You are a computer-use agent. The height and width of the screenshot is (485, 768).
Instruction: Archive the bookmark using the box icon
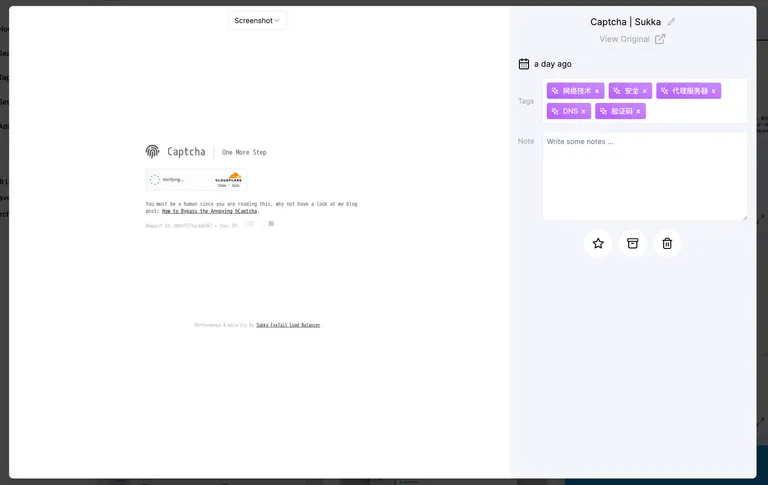click(x=632, y=243)
